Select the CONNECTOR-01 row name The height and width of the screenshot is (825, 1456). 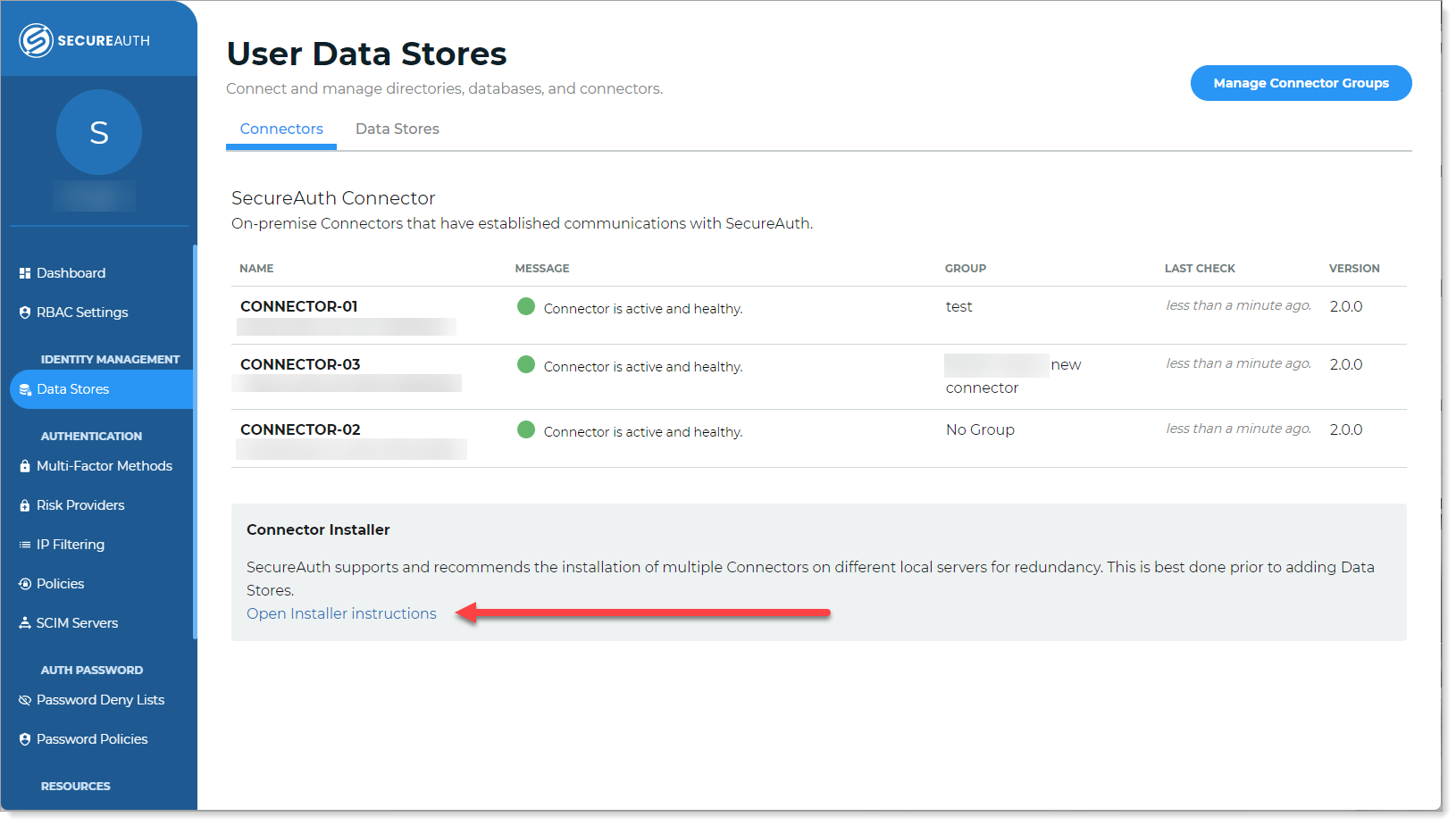tap(299, 306)
